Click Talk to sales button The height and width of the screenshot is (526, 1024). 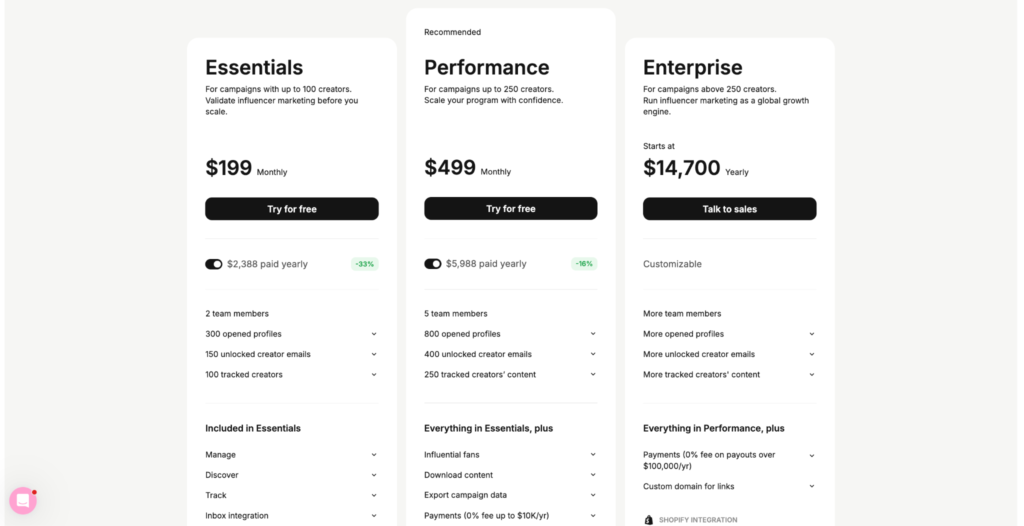[x=730, y=209]
